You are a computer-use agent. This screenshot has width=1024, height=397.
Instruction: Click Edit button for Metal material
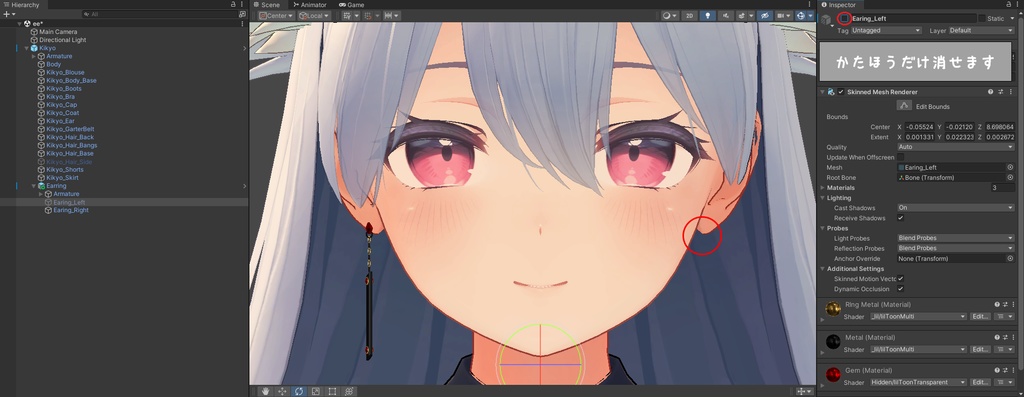tap(980, 349)
